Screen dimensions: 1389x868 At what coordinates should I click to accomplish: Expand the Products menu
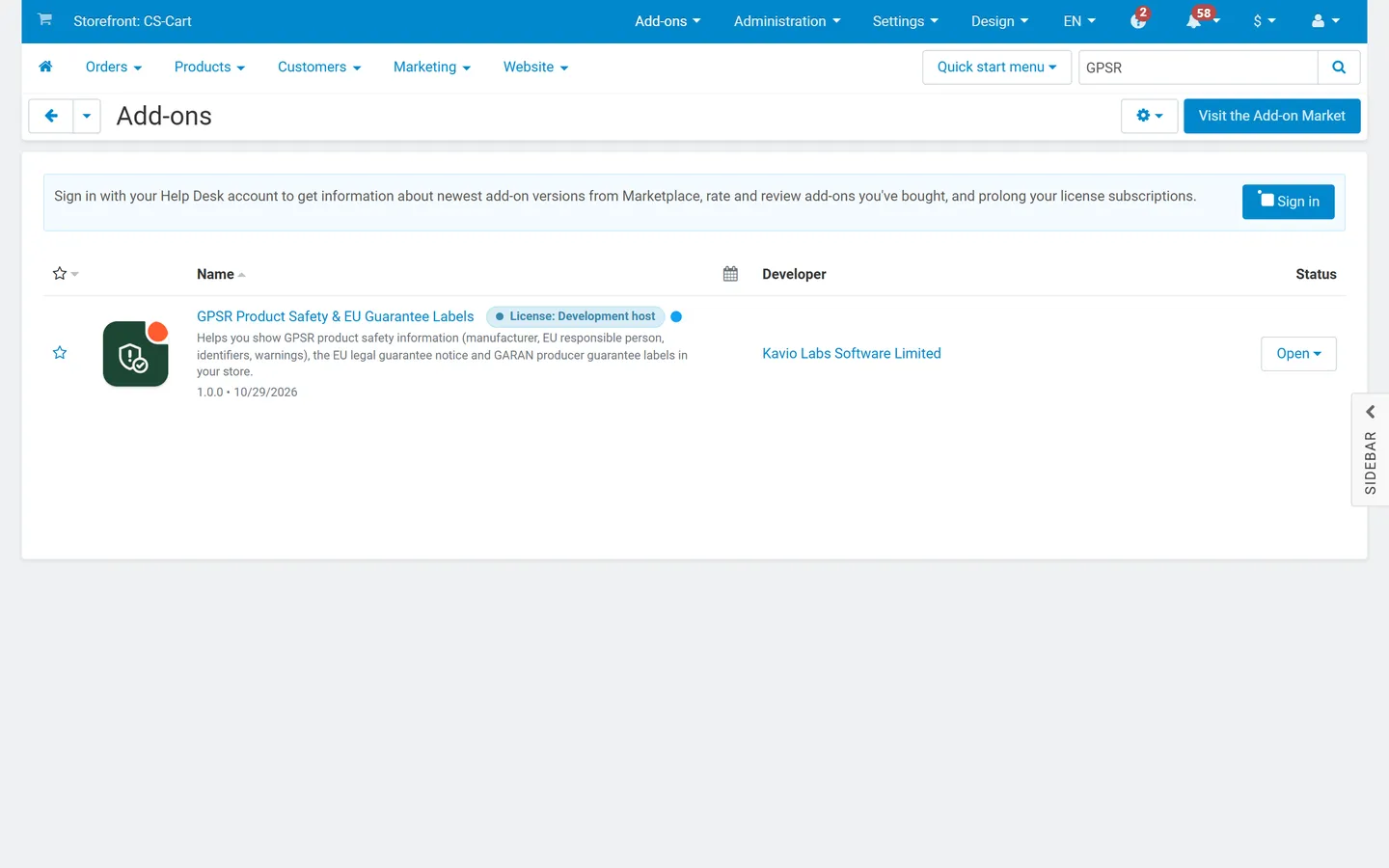point(209,68)
